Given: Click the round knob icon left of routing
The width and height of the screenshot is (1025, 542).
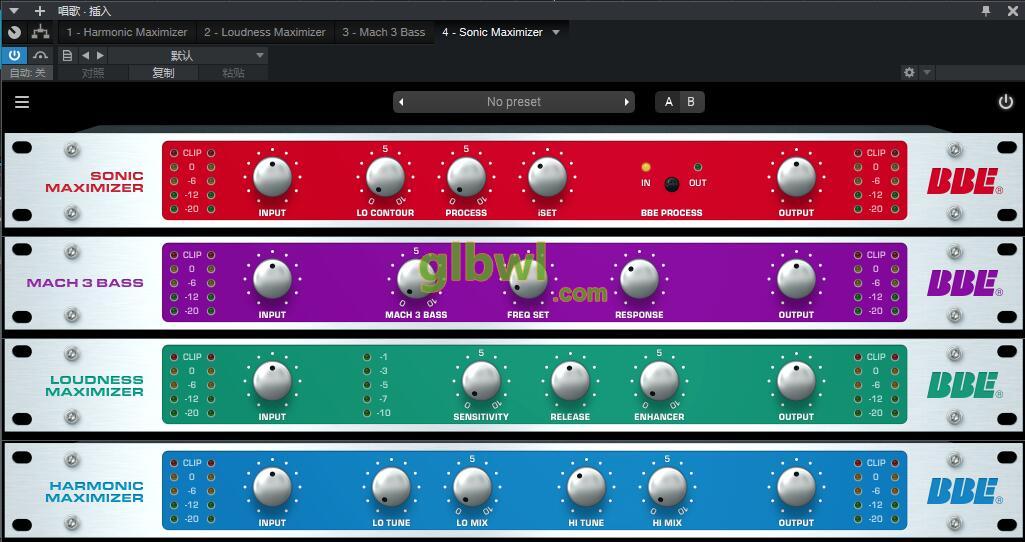Looking at the screenshot, I should [14, 32].
